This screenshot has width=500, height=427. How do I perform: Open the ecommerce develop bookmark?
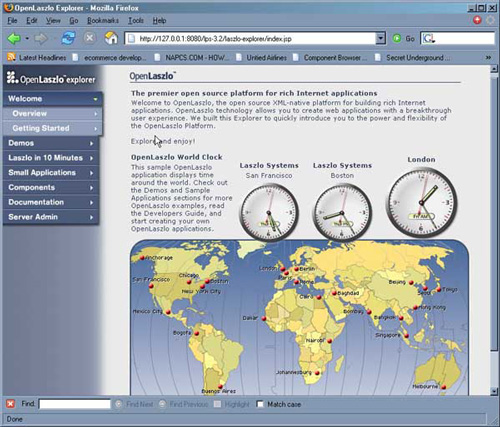point(110,58)
